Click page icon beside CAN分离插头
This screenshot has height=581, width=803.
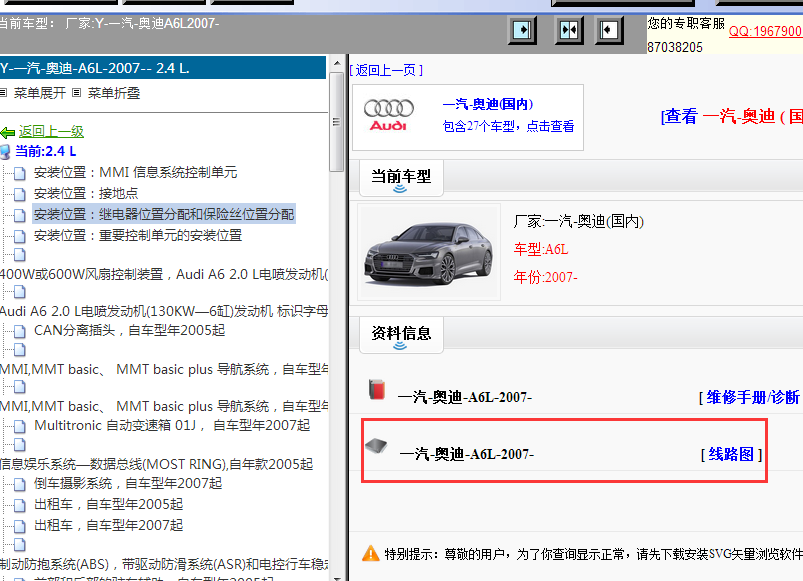click(19, 332)
